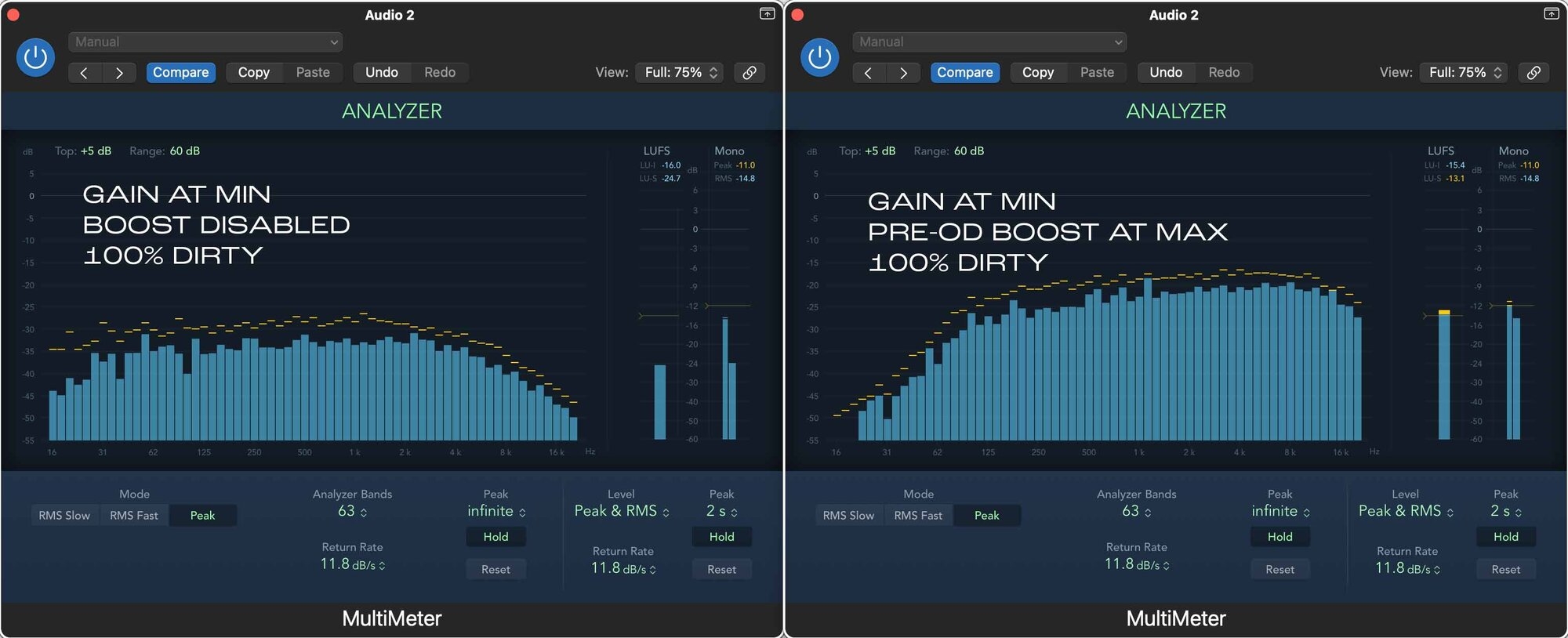Image resolution: width=1568 pixels, height=638 pixels.
Task: Click Paste in the left window
Action: 313,72
